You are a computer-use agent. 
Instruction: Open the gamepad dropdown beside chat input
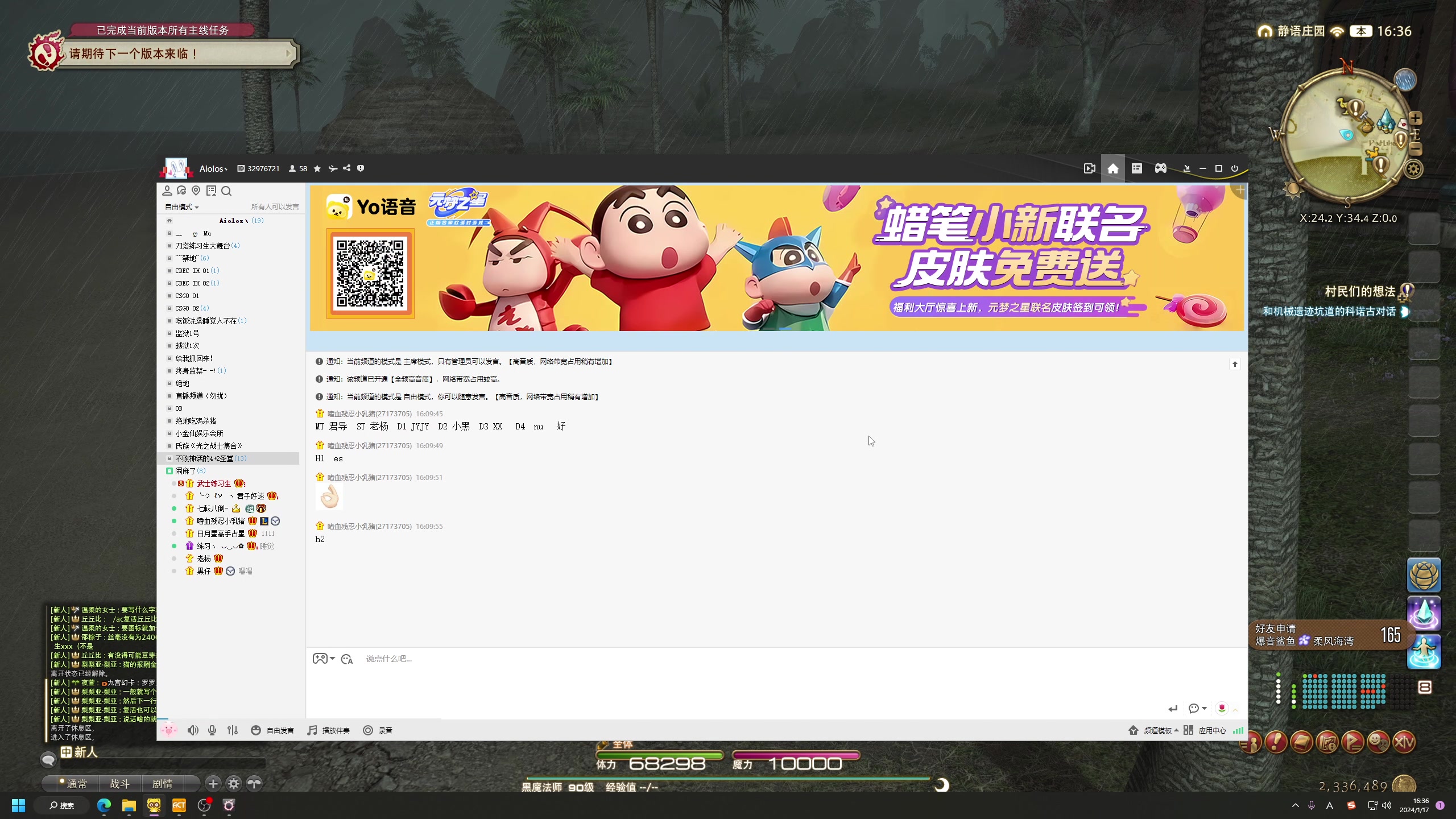coord(324,659)
